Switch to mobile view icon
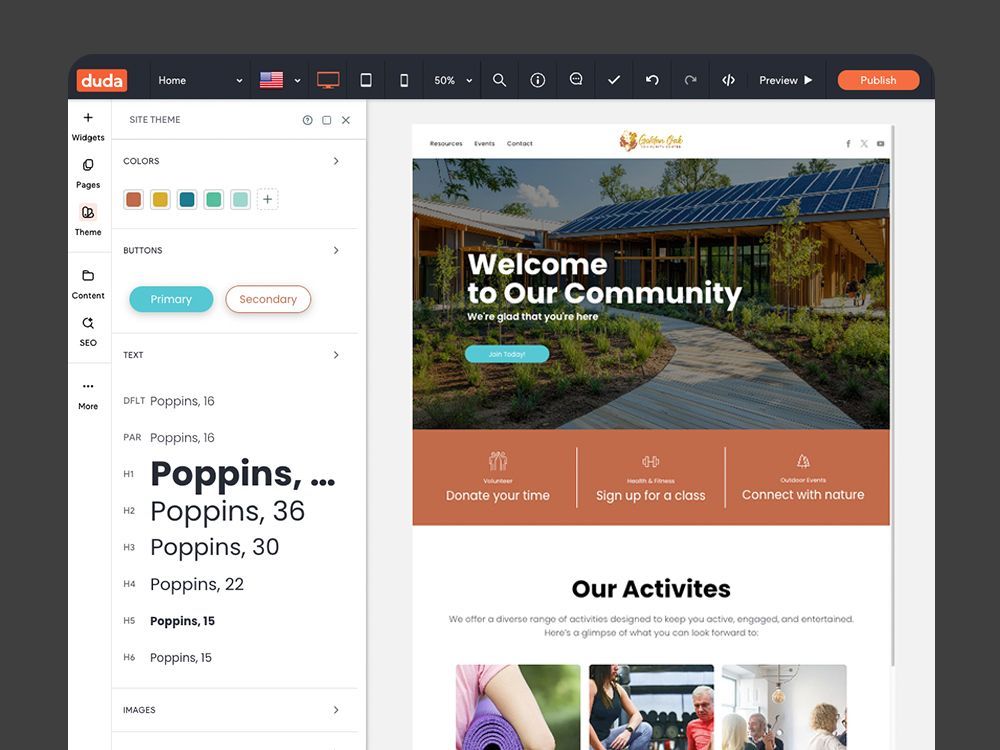Screen dimensions: 1000x750 pos(404,80)
